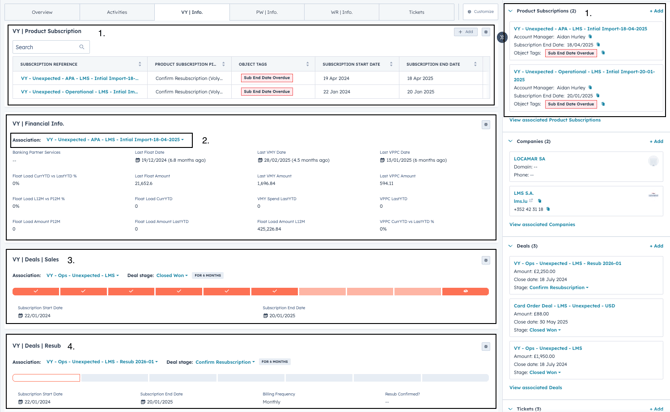The image size is (670, 412).
Task: Open Deals Resub association dropdown
Action: 102,362
